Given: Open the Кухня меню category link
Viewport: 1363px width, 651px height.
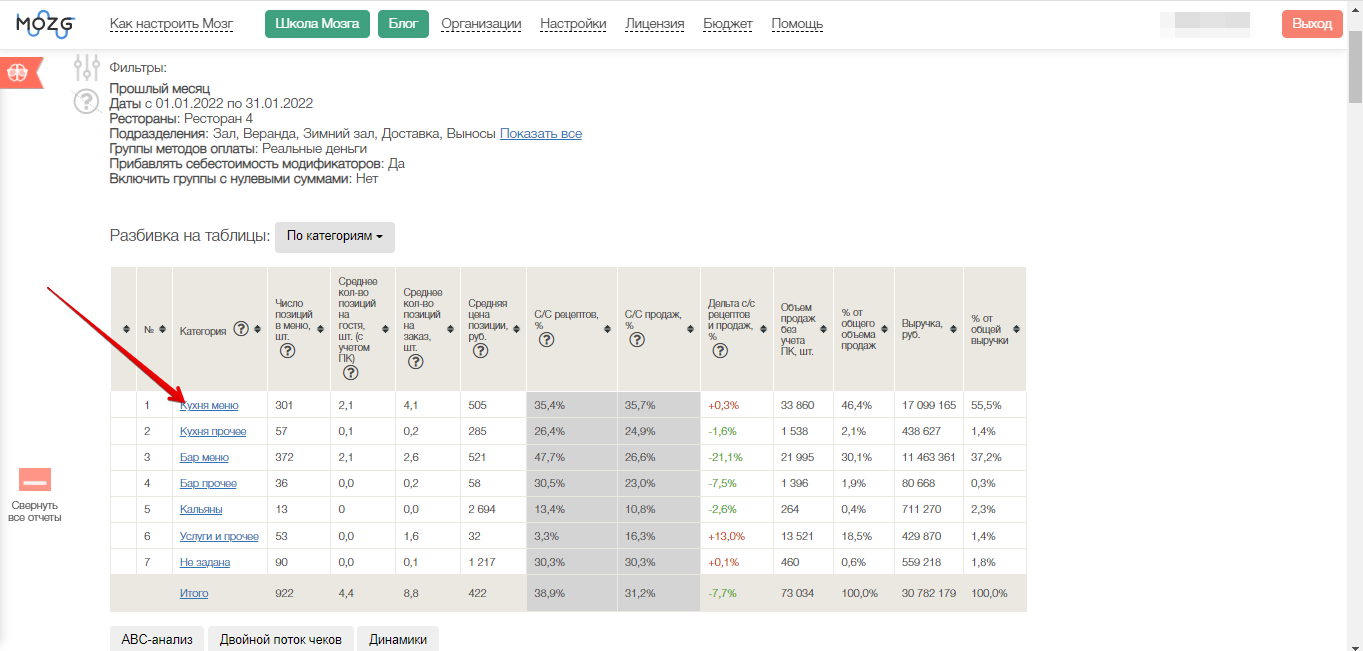Looking at the screenshot, I should point(209,405).
